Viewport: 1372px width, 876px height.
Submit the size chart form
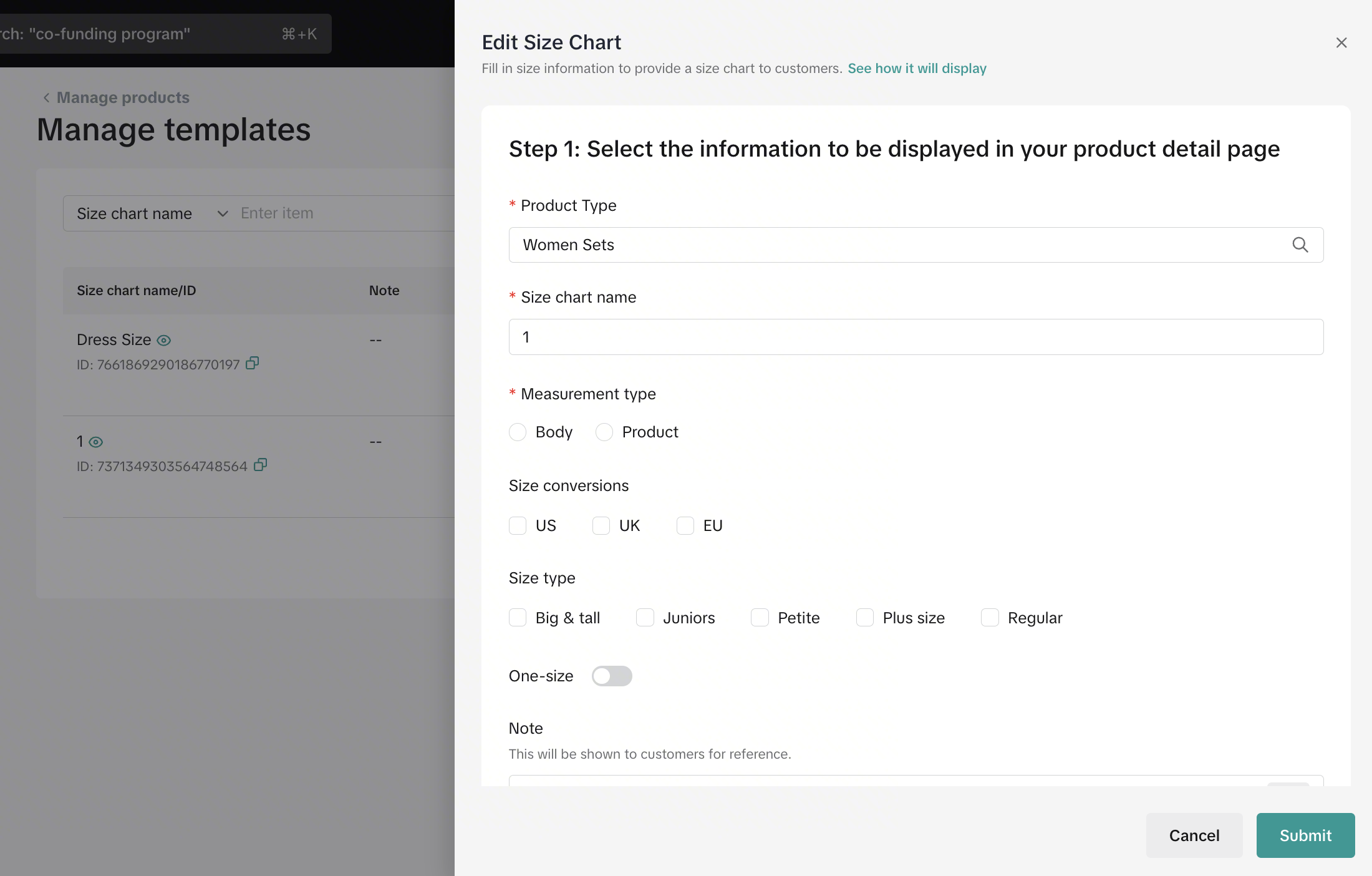click(x=1305, y=835)
